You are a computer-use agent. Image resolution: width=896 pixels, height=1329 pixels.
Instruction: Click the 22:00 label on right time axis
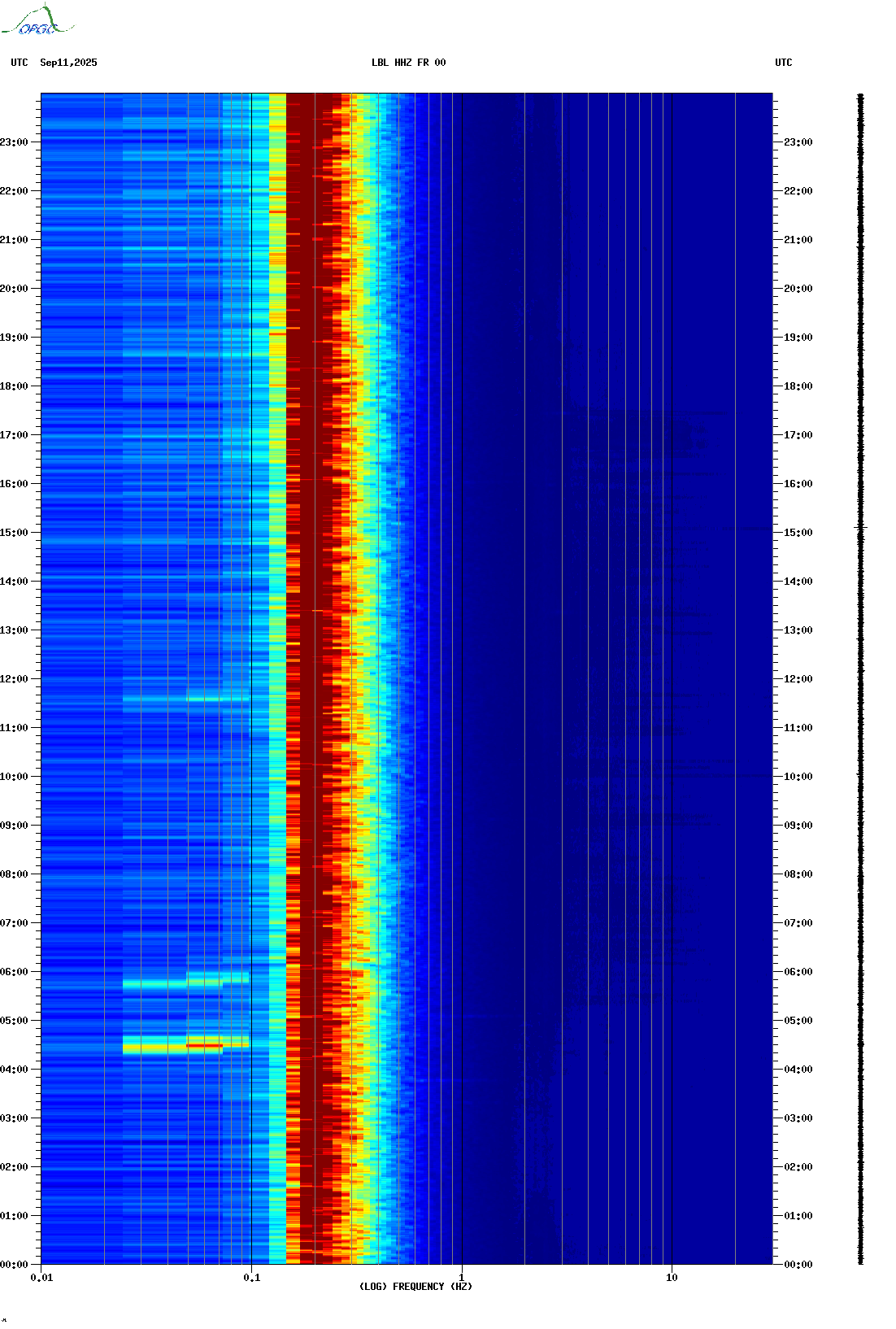click(x=798, y=191)
